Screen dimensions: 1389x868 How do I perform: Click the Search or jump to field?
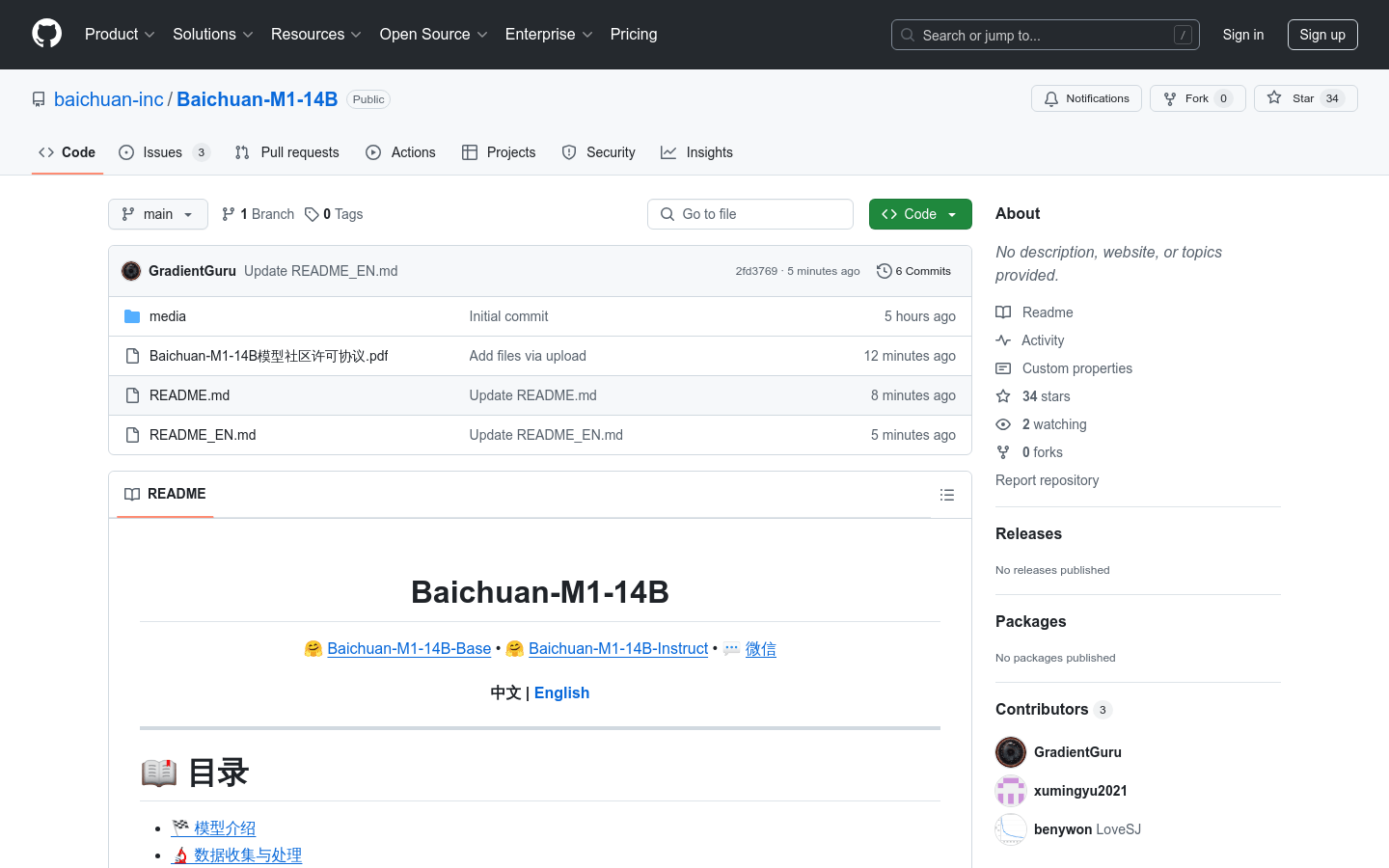coord(1045,35)
